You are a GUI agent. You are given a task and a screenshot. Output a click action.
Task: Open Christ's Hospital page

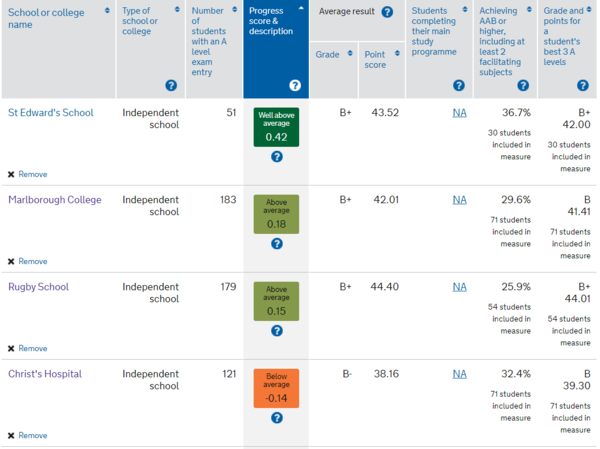pos(45,374)
